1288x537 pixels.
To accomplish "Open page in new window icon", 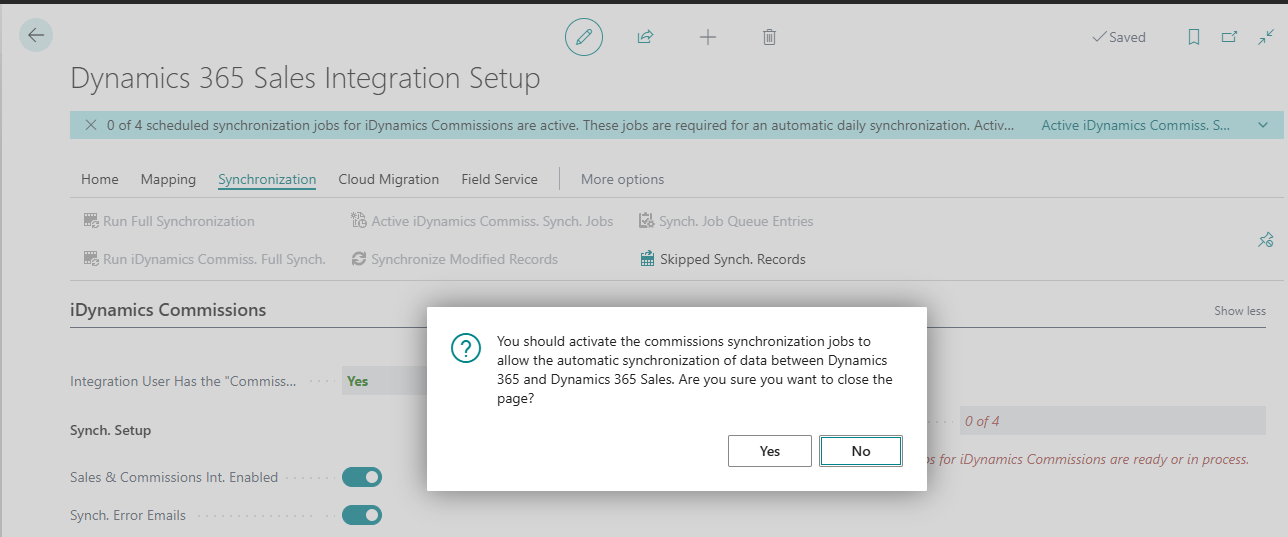I will coord(1229,37).
